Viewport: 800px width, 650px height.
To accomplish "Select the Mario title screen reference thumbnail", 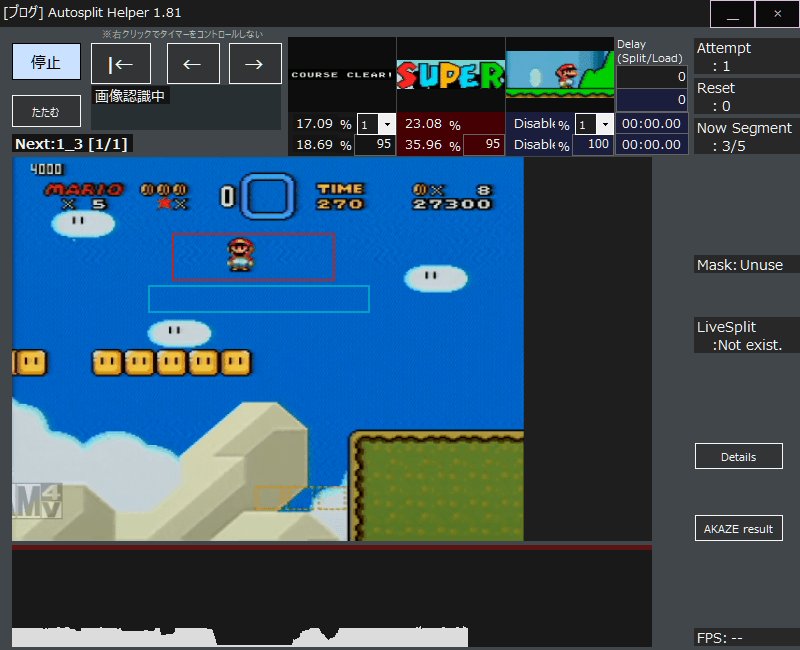I will pos(560,75).
